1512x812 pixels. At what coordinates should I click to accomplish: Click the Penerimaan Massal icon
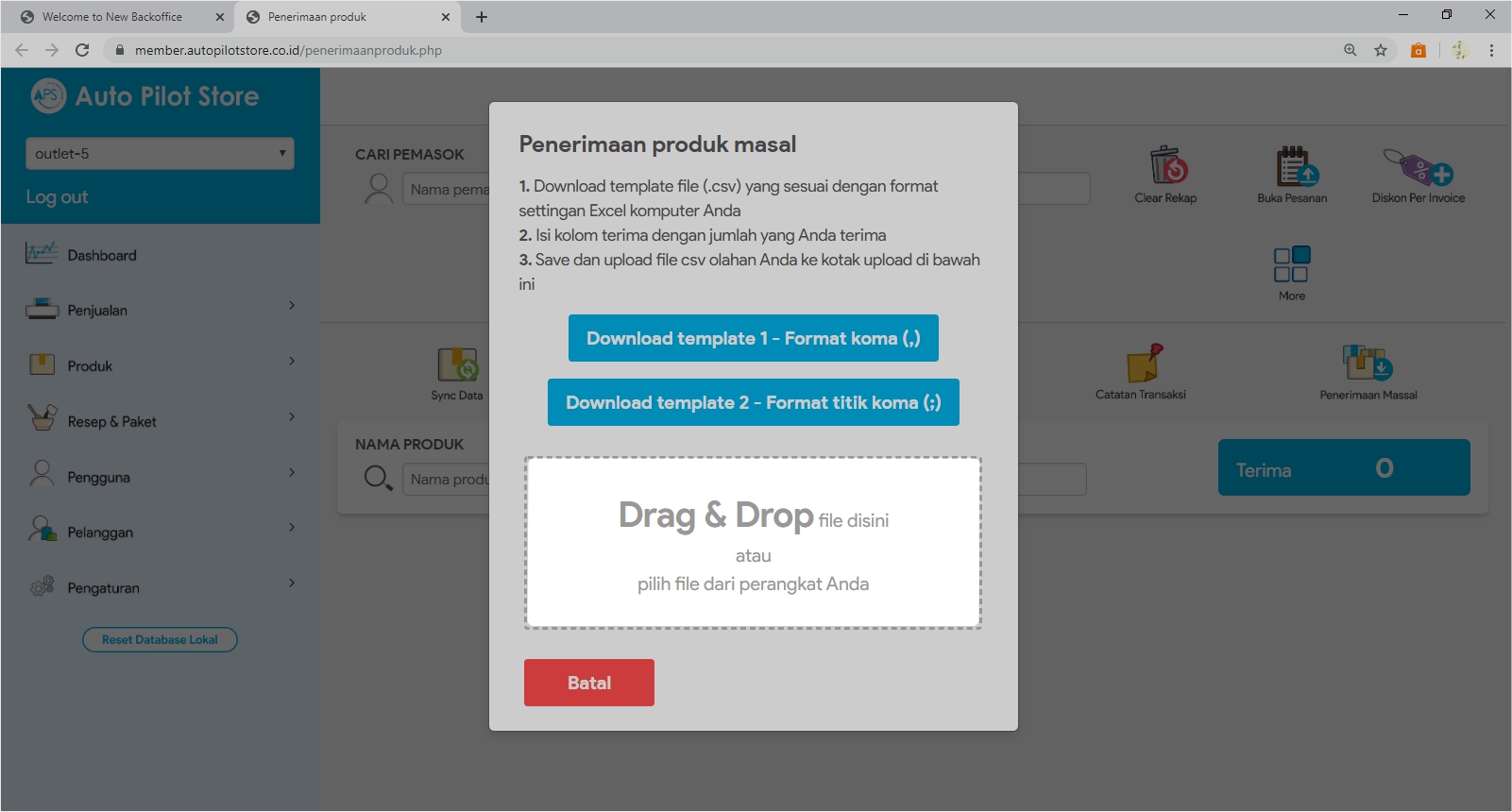pyautogui.click(x=1368, y=363)
